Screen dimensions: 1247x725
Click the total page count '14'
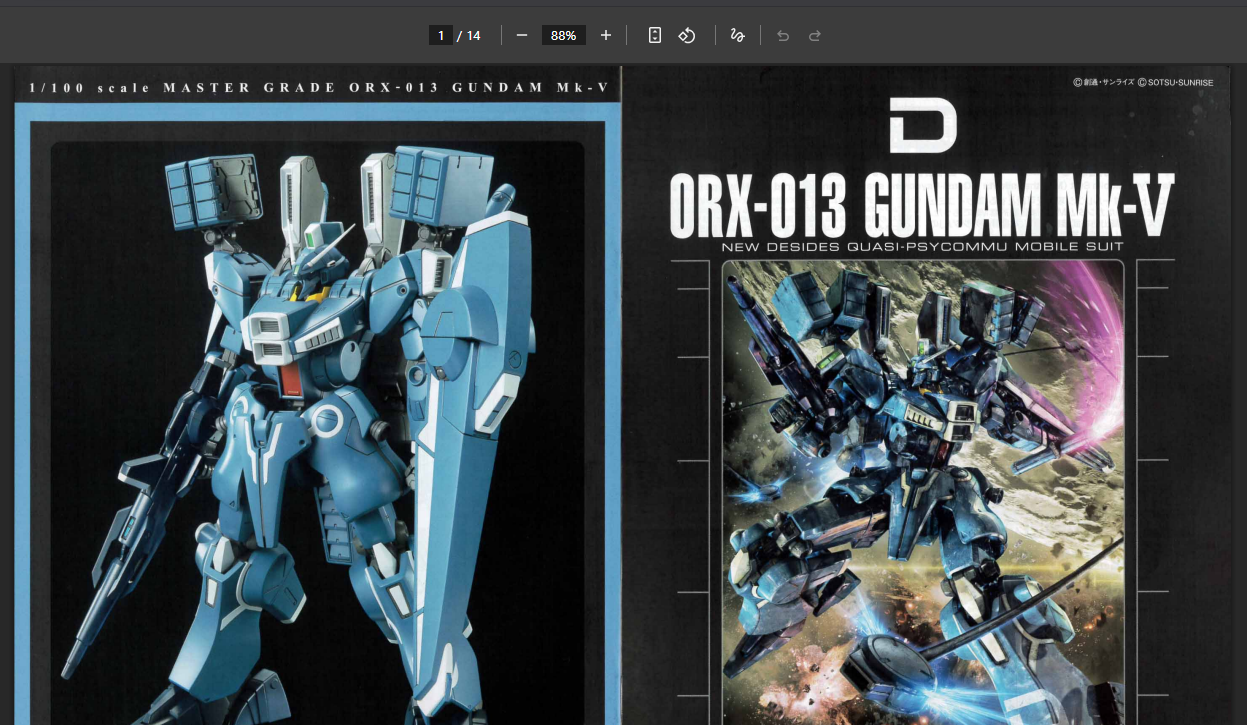[x=473, y=35]
